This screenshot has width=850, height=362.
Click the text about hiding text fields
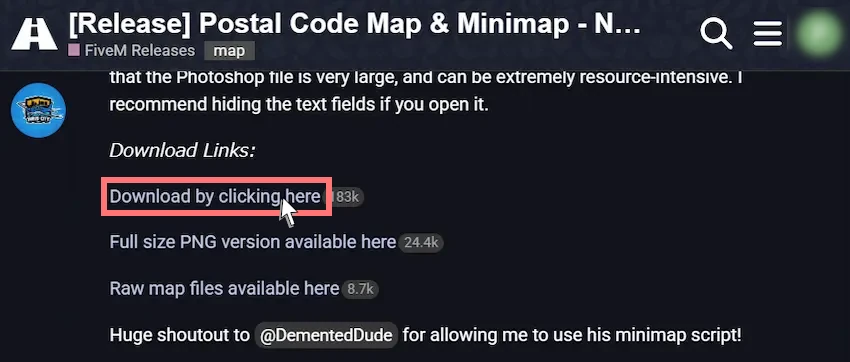[299, 105]
